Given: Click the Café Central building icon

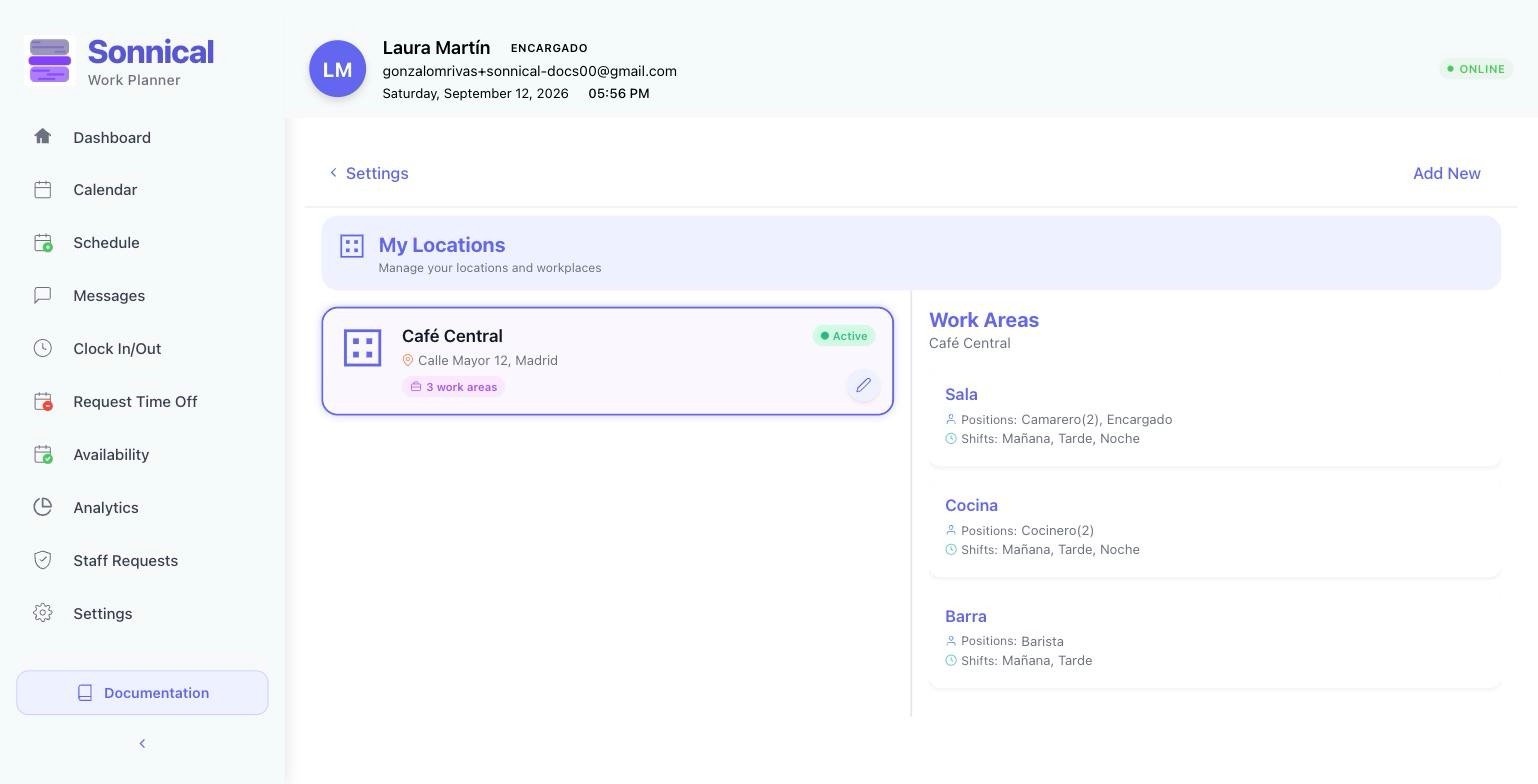Looking at the screenshot, I should tap(362, 347).
